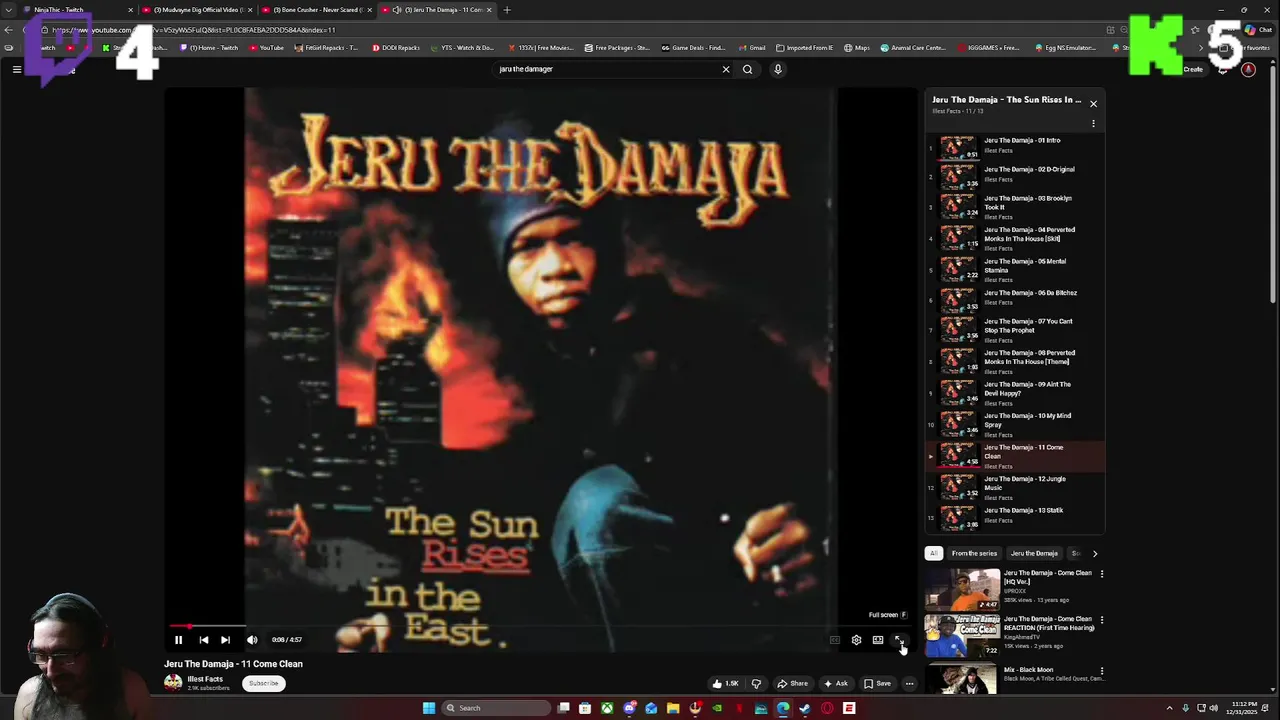Open options for Come Clean REACTION video
Viewport: 1280px width, 720px height.
pyautogui.click(x=1101, y=620)
